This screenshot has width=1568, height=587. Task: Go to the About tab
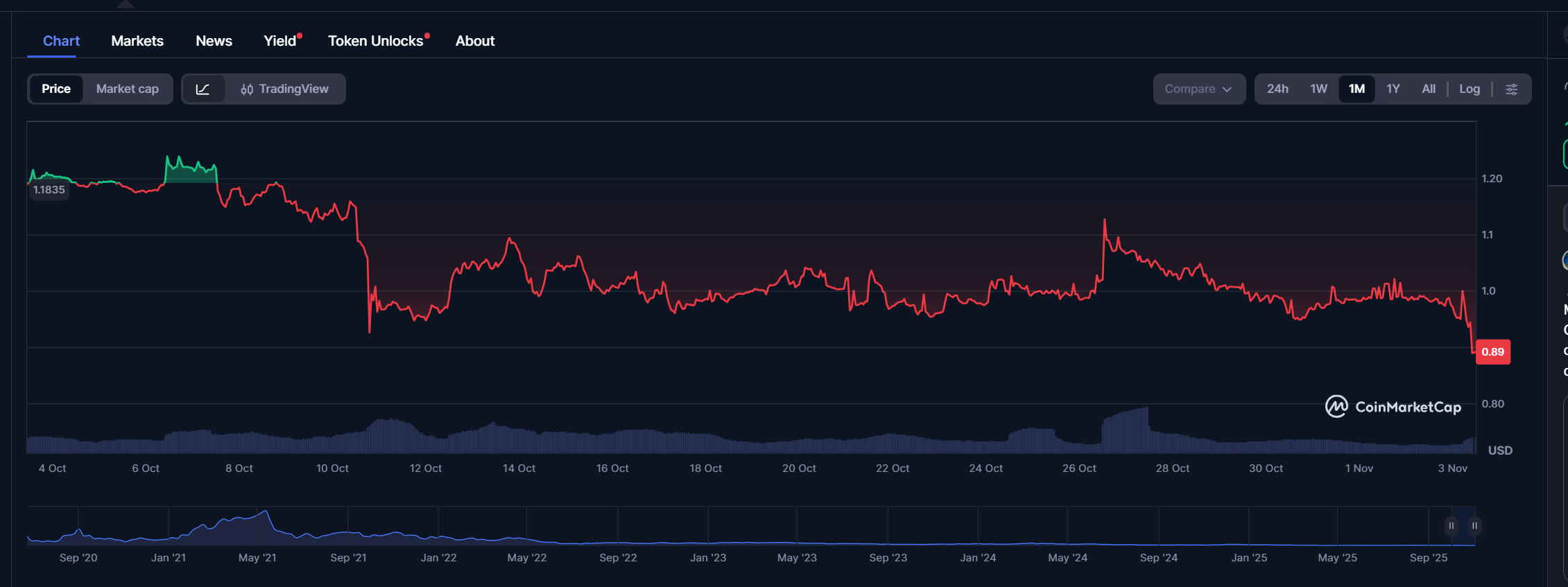474,41
